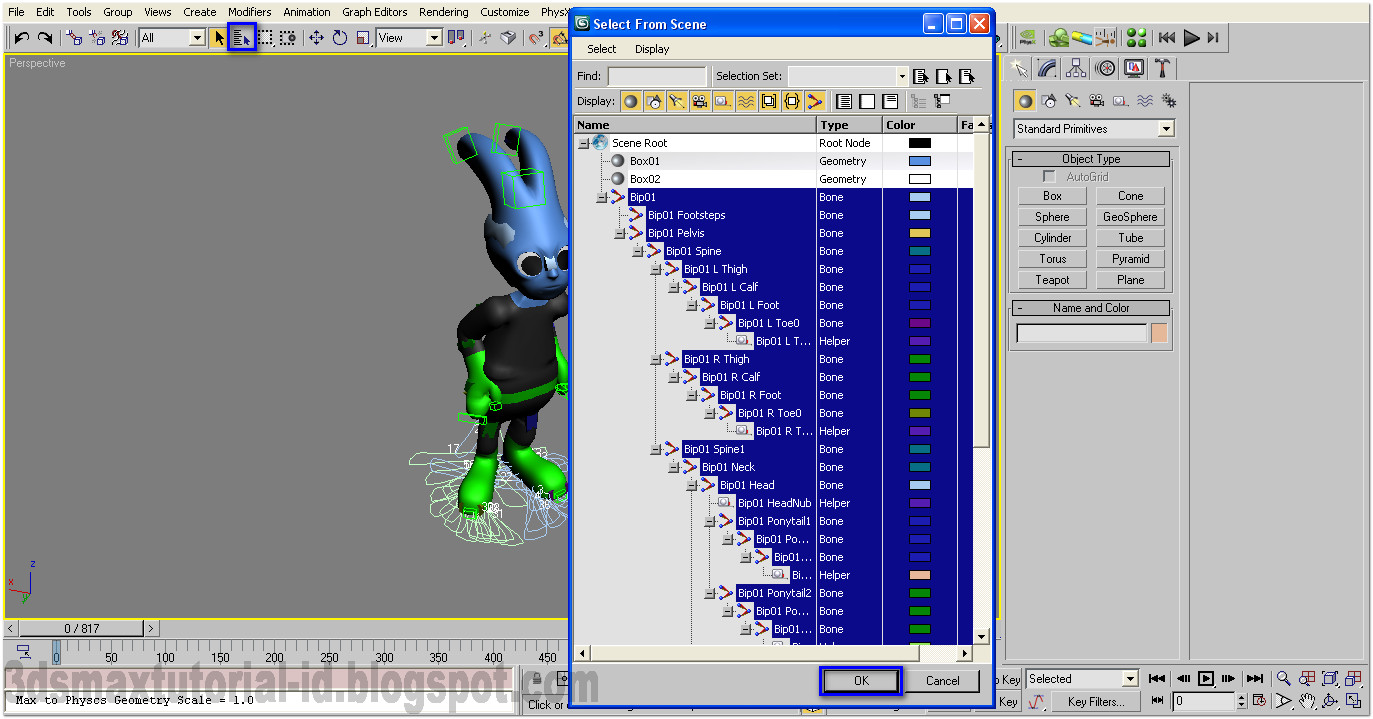Viewport: 1373px width, 719px height.
Task: Open the Utilities hammer panel icon
Action: click(1163, 68)
